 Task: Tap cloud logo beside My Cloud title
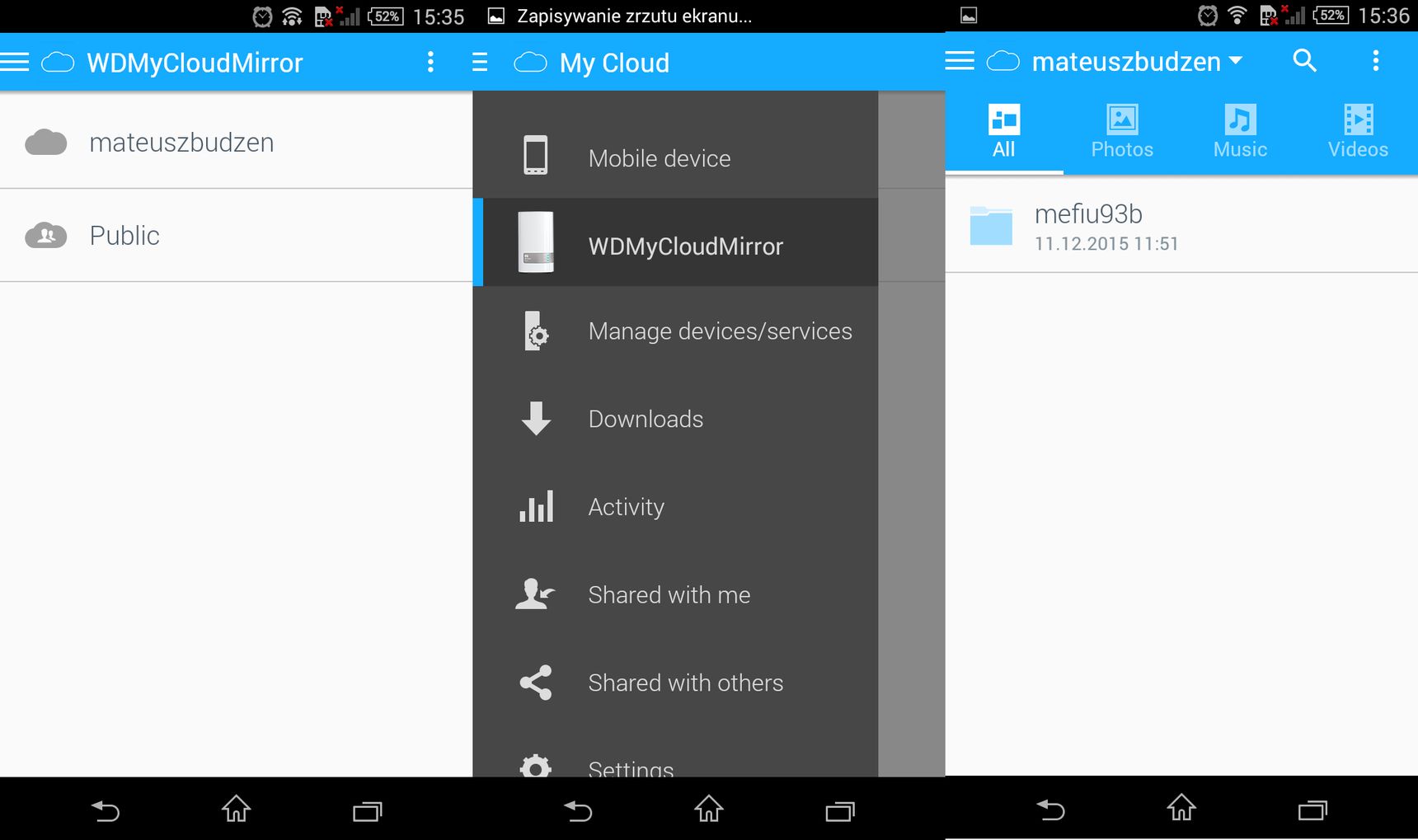tap(530, 63)
